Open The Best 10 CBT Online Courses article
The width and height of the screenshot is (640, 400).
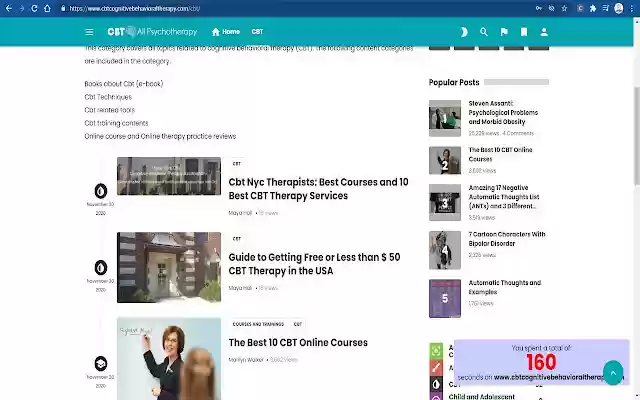point(298,342)
